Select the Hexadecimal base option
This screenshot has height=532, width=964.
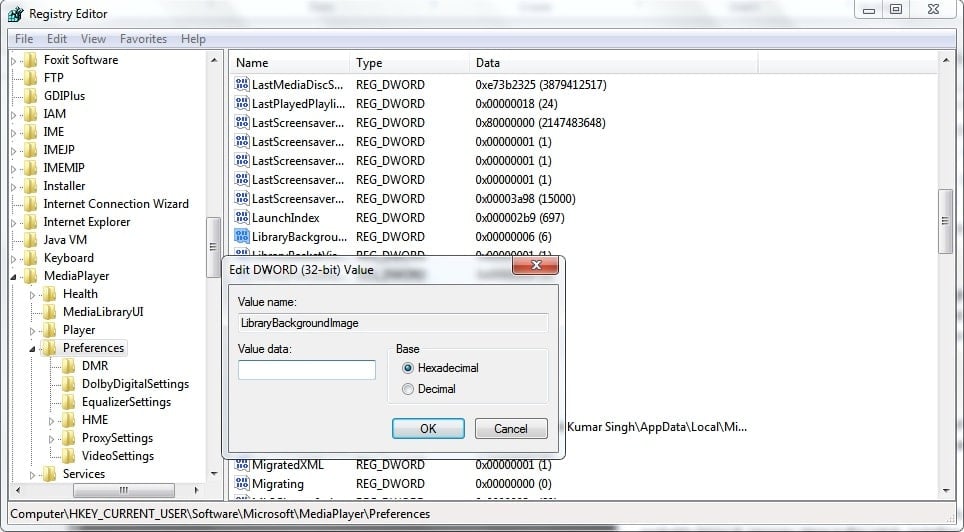point(408,368)
